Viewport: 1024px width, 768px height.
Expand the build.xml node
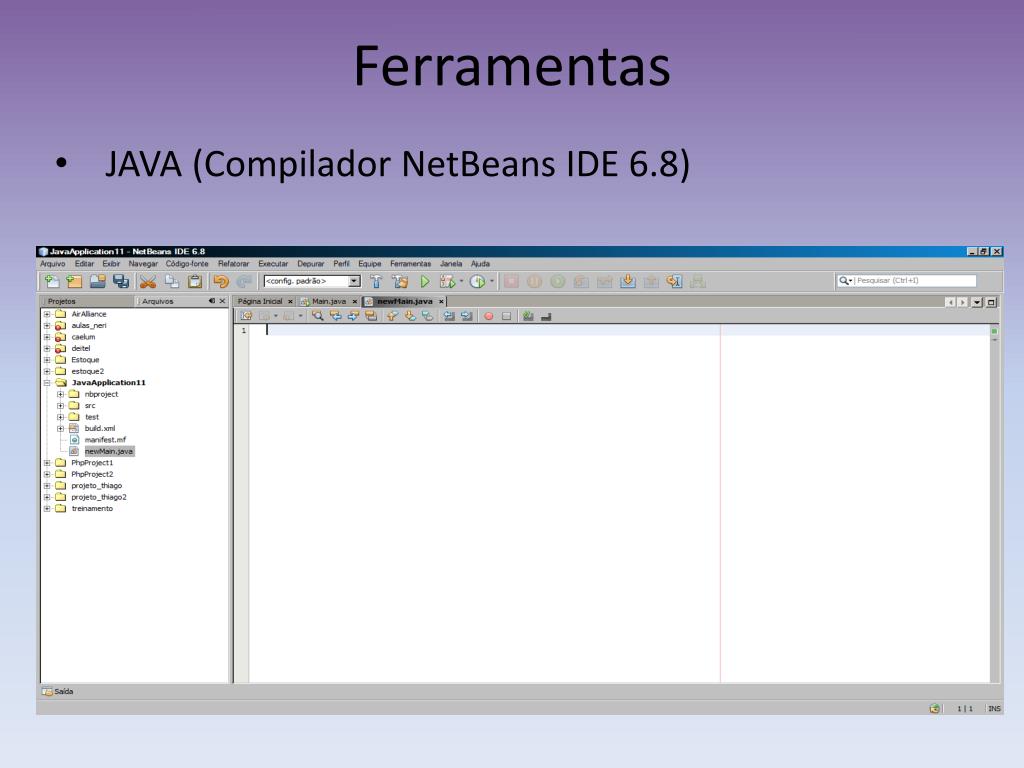pyautogui.click(x=60, y=428)
